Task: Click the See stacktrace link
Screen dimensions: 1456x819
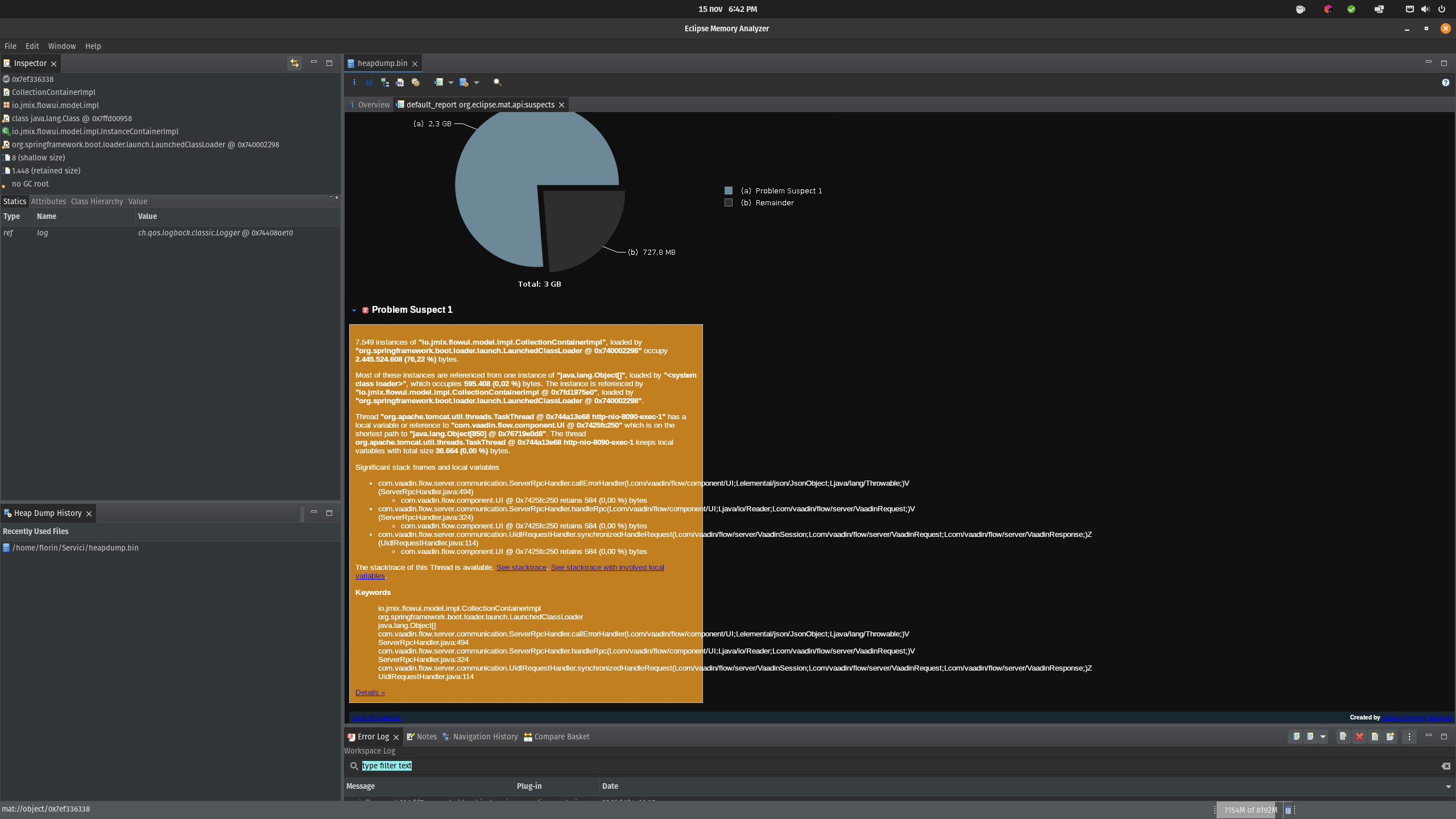Action: pyautogui.click(x=522, y=568)
